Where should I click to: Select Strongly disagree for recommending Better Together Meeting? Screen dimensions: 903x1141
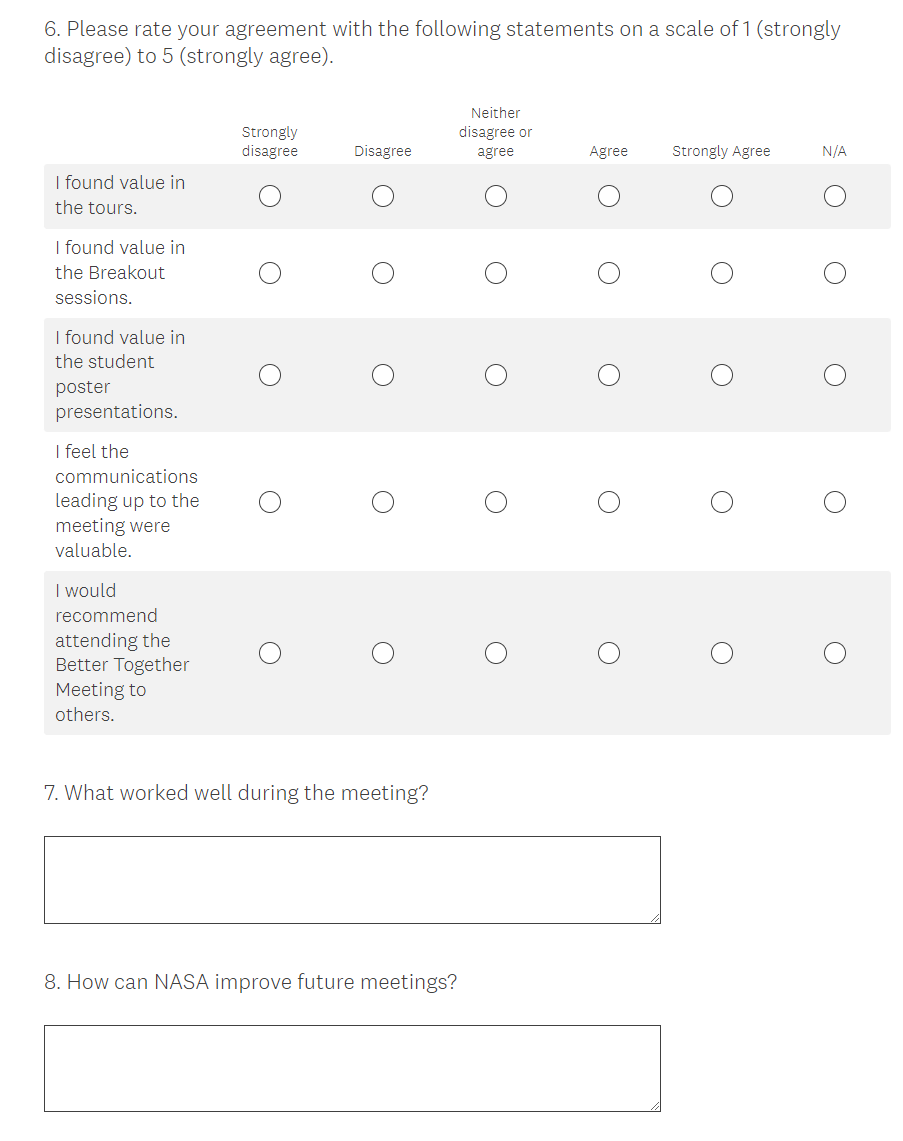269,653
